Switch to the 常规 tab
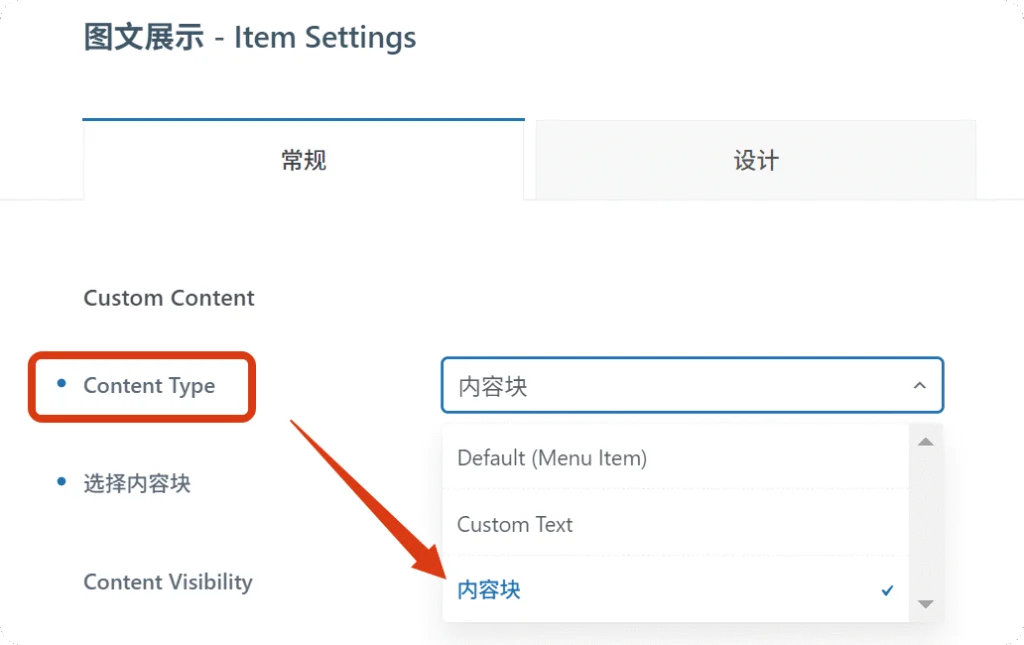Image resolution: width=1024 pixels, height=645 pixels. tap(304, 159)
